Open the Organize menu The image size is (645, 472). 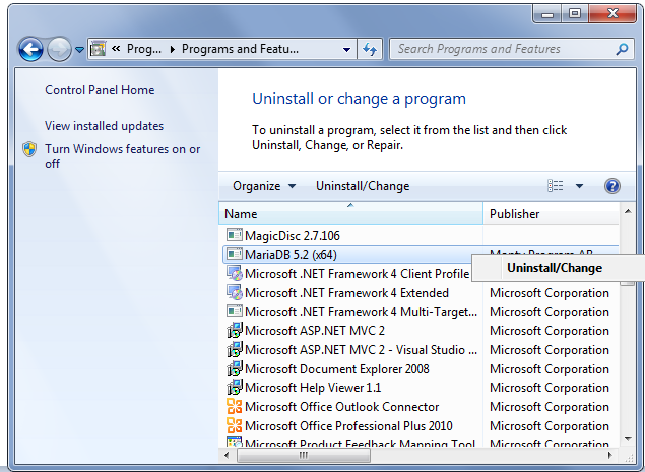264,186
